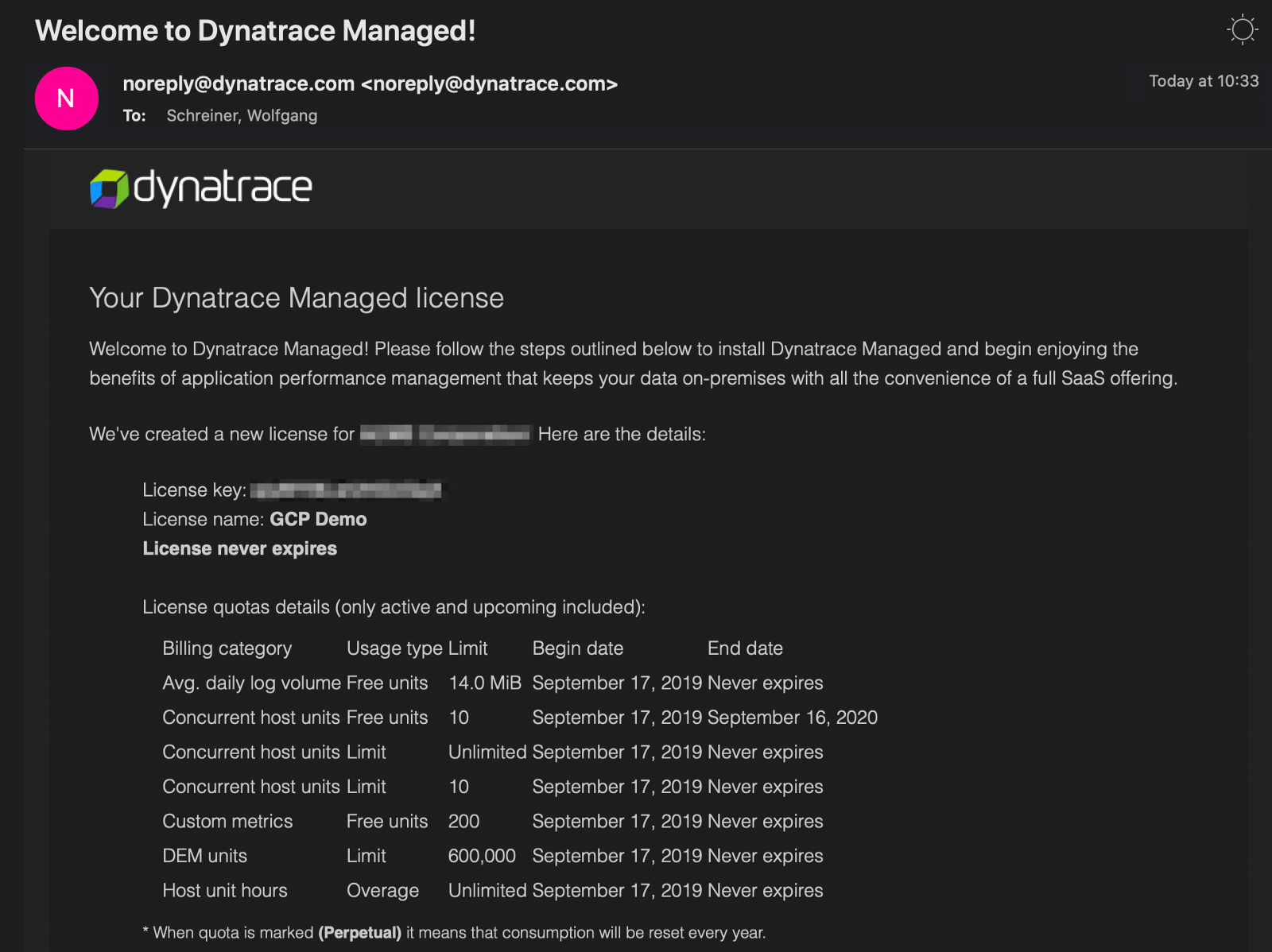Click sender noreply@dynatrace.com address
Viewport: 1272px width, 952px height.
(x=370, y=83)
